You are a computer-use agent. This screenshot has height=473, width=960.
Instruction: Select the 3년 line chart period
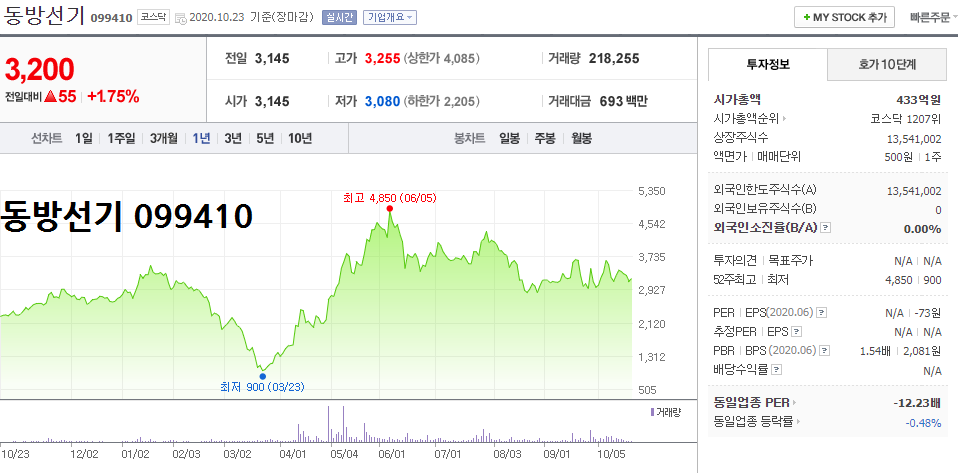click(x=233, y=138)
